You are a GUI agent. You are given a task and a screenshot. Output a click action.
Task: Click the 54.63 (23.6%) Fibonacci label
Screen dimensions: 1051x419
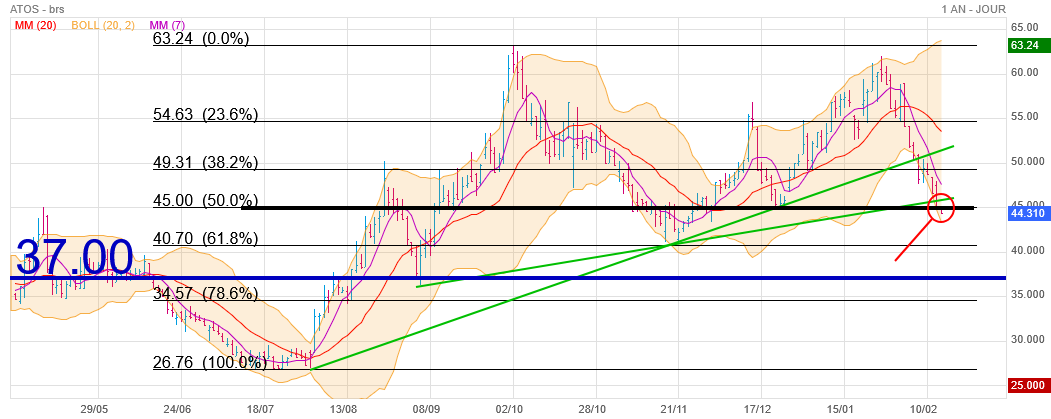pyautogui.click(x=205, y=115)
